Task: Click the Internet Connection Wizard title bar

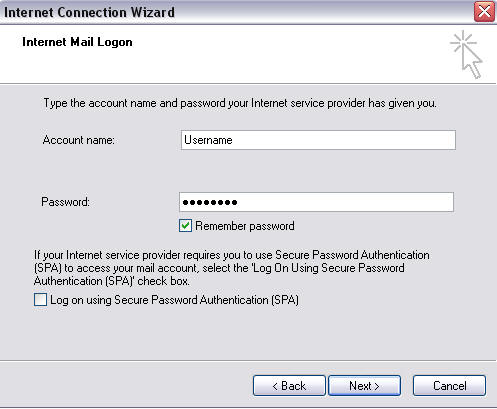Action: click(x=233, y=12)
